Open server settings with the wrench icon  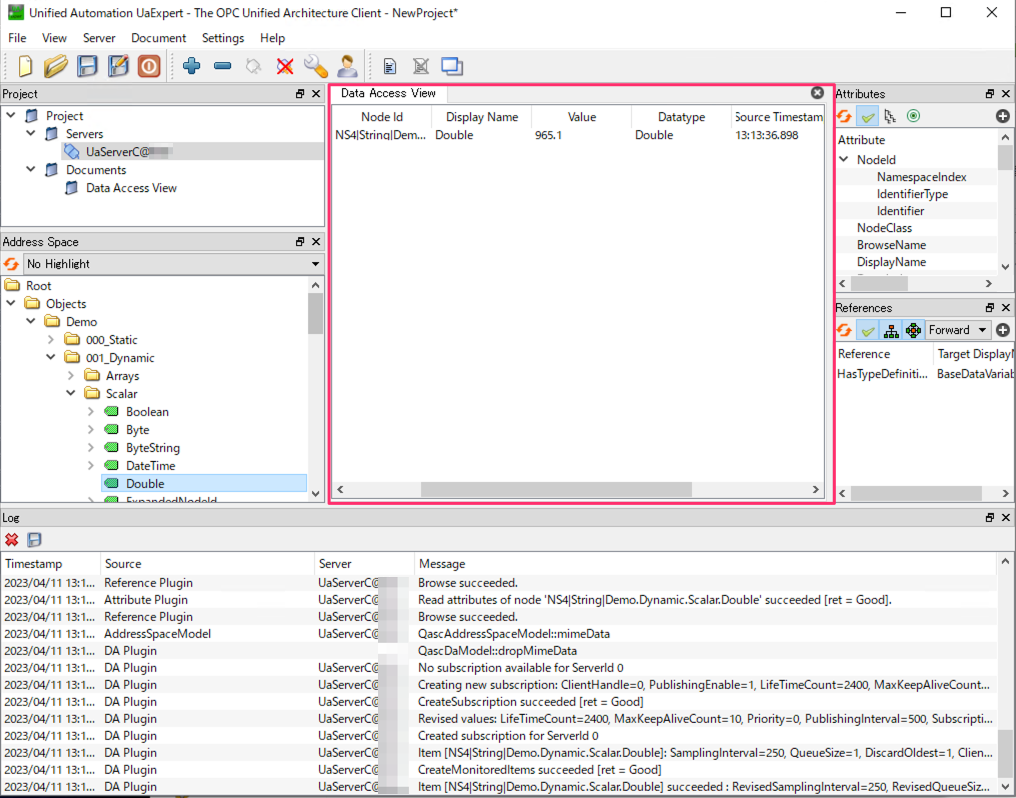tap(316, 66)
